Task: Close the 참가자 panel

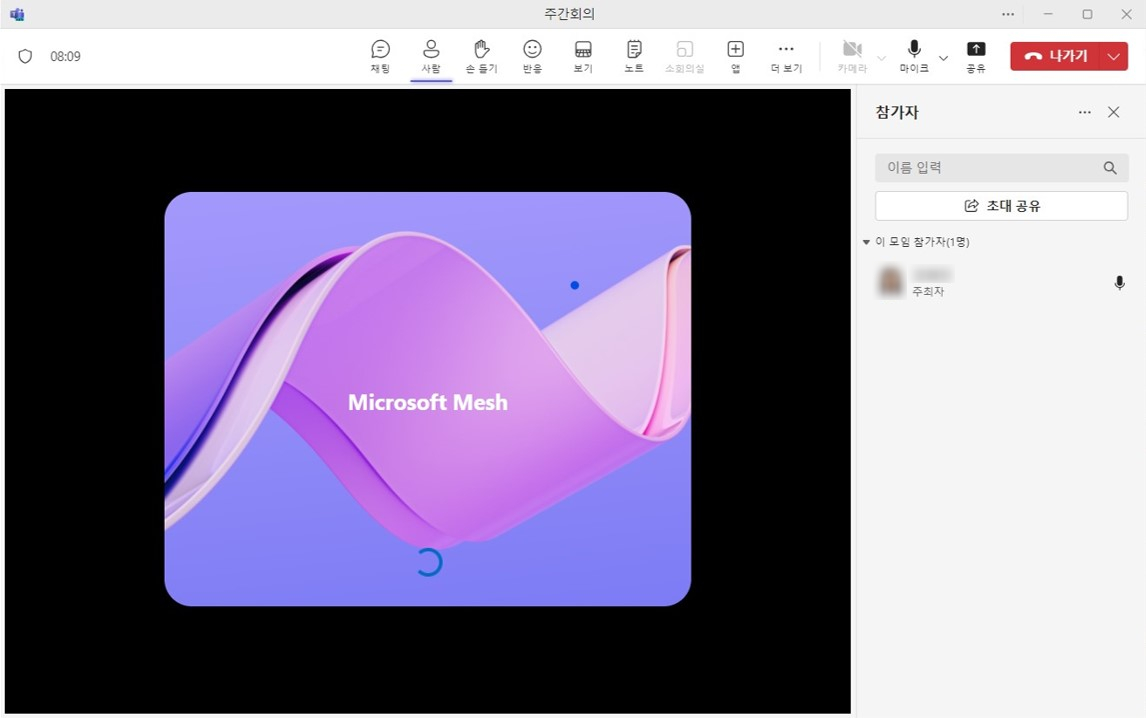Action: [x=1113, y=112]
